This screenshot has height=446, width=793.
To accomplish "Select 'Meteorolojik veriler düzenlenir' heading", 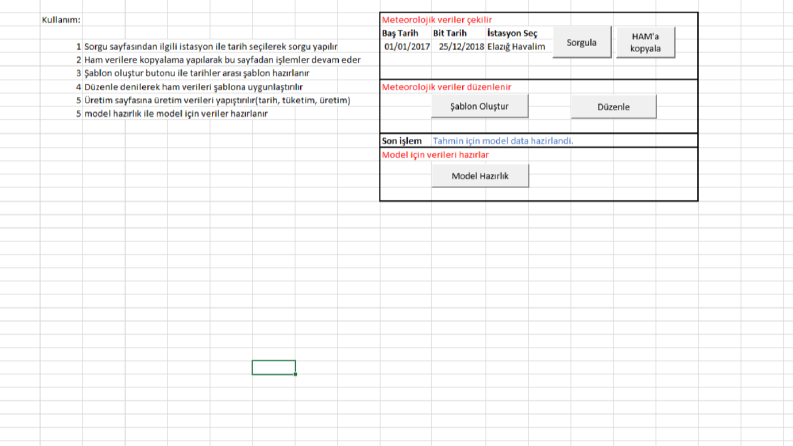I will pyautogui.click(x=447, y=87).
